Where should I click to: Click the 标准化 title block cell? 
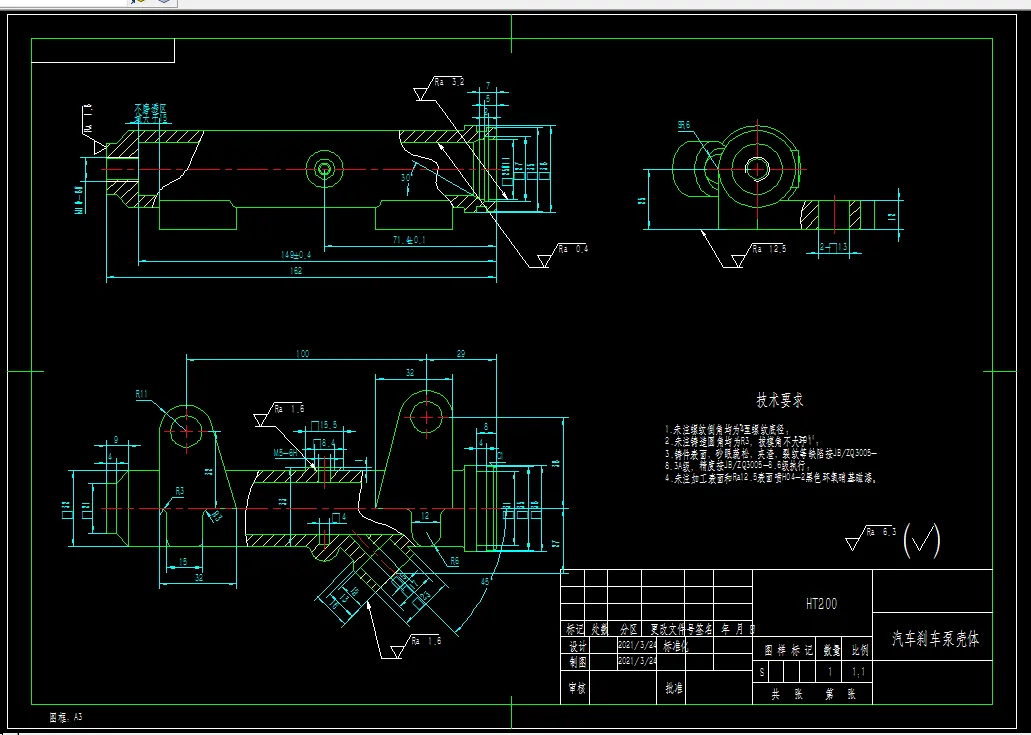[675, 646]
